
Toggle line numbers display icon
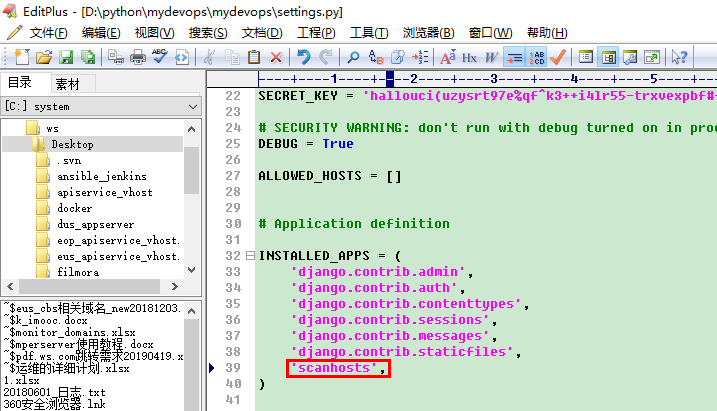pyautogui.click(x=536, y=57)
